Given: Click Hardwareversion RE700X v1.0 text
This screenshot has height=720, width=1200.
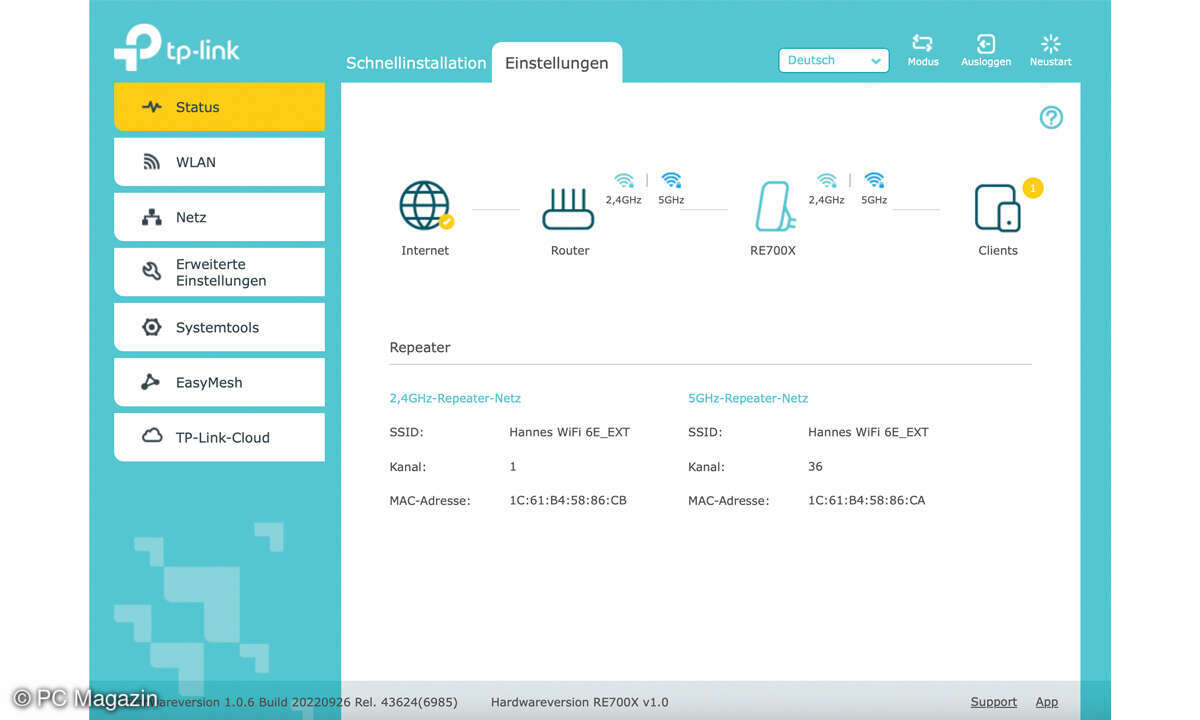Looking at the screenshot, I should (580, 702).
